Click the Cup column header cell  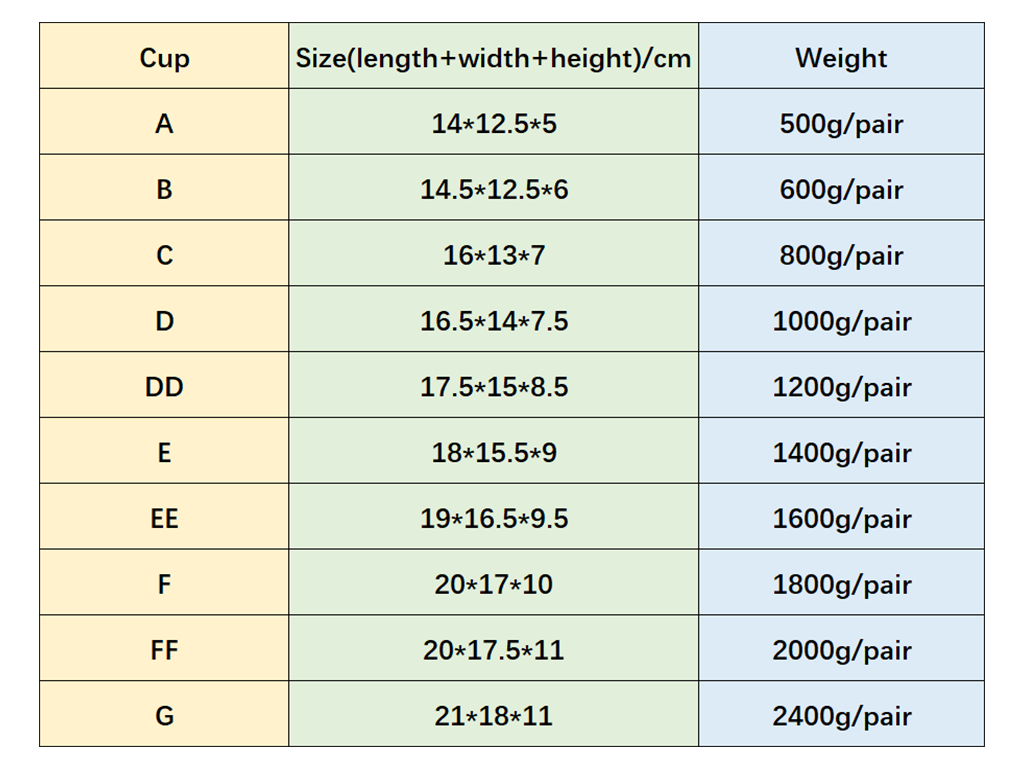click(164, 57)
